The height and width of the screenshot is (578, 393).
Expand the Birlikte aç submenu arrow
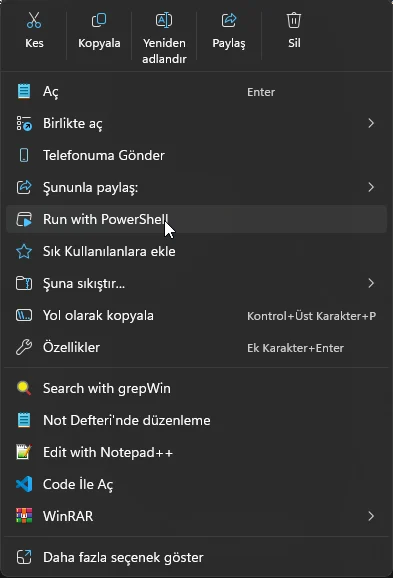(x=371, y=123)
